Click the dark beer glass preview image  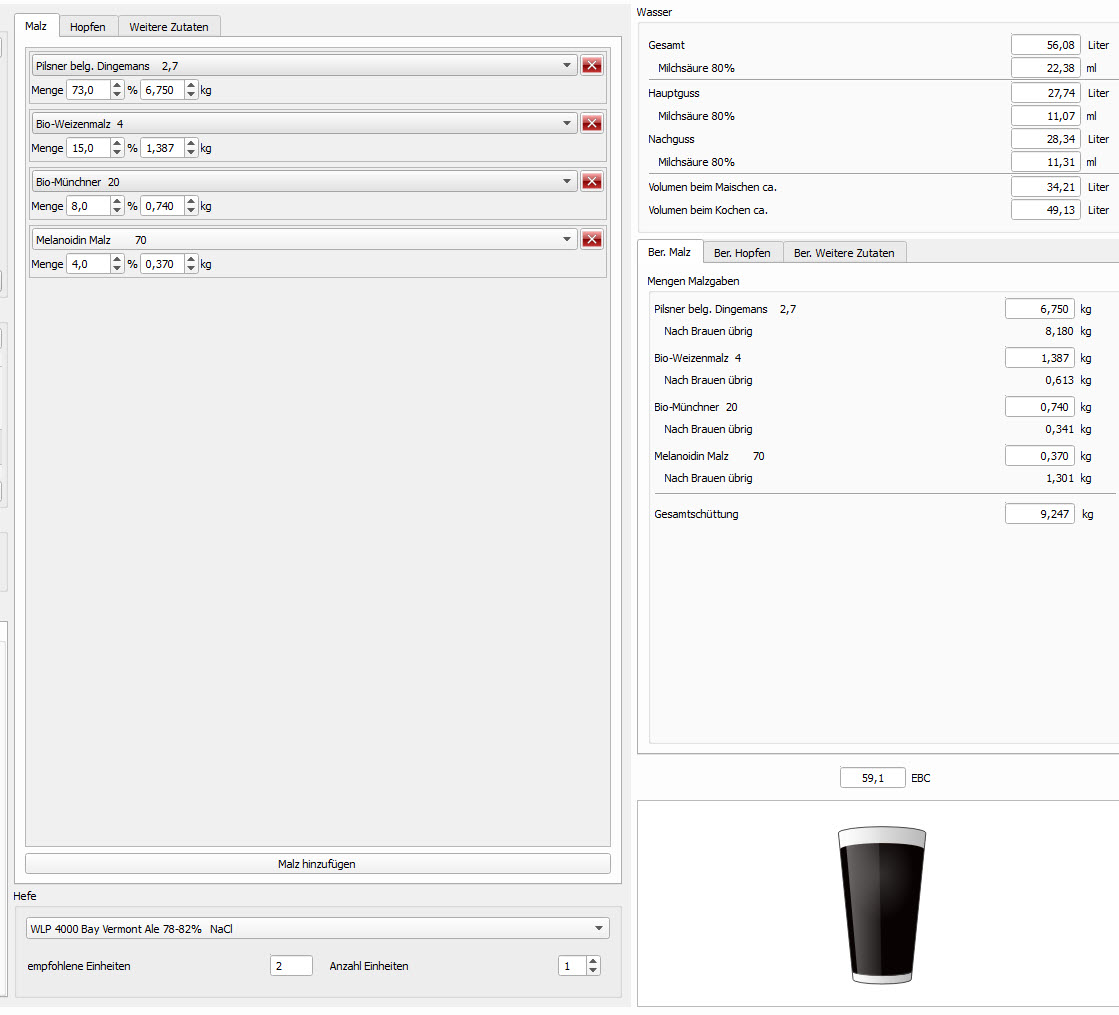point(881,906)
